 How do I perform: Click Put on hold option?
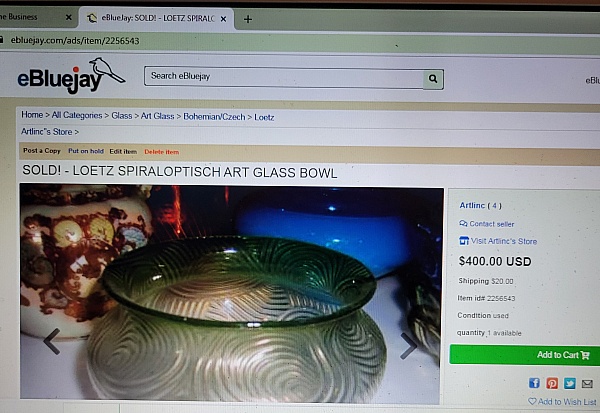tap(86, 151)
